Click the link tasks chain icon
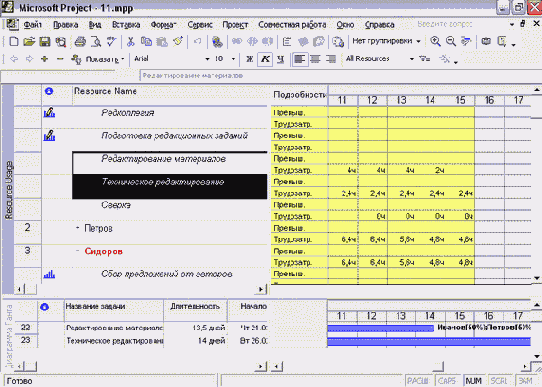Image resolution: width=542 pixels, height=387 pixels. click(x=237, y=41)
